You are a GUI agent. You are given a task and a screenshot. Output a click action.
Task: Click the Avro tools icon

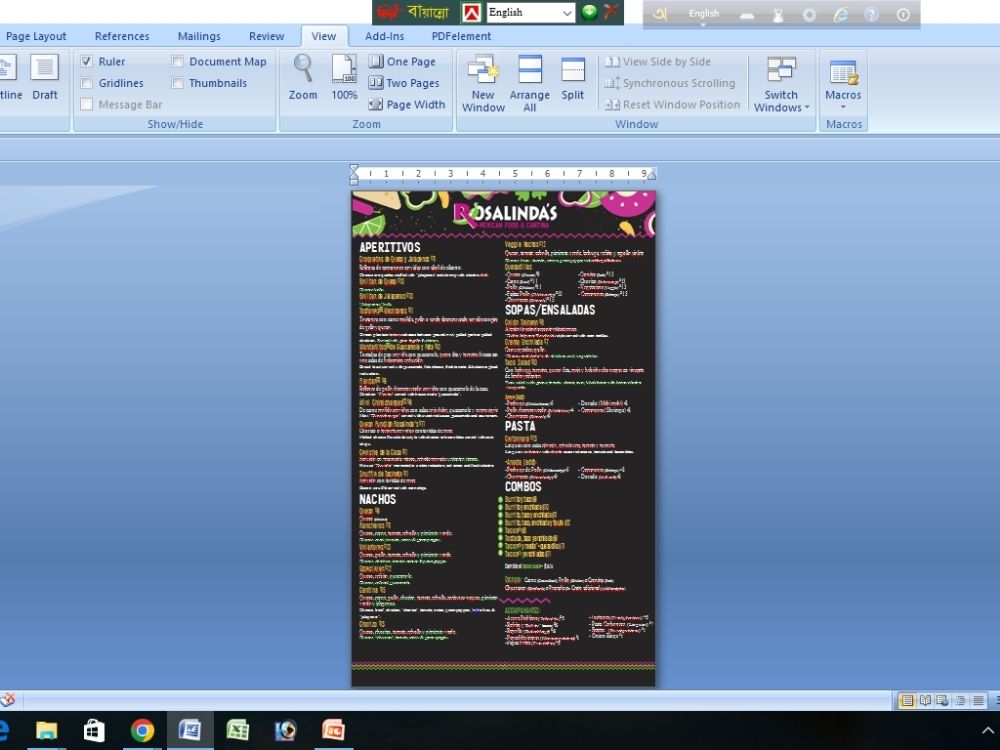click(x=777, y=14)
